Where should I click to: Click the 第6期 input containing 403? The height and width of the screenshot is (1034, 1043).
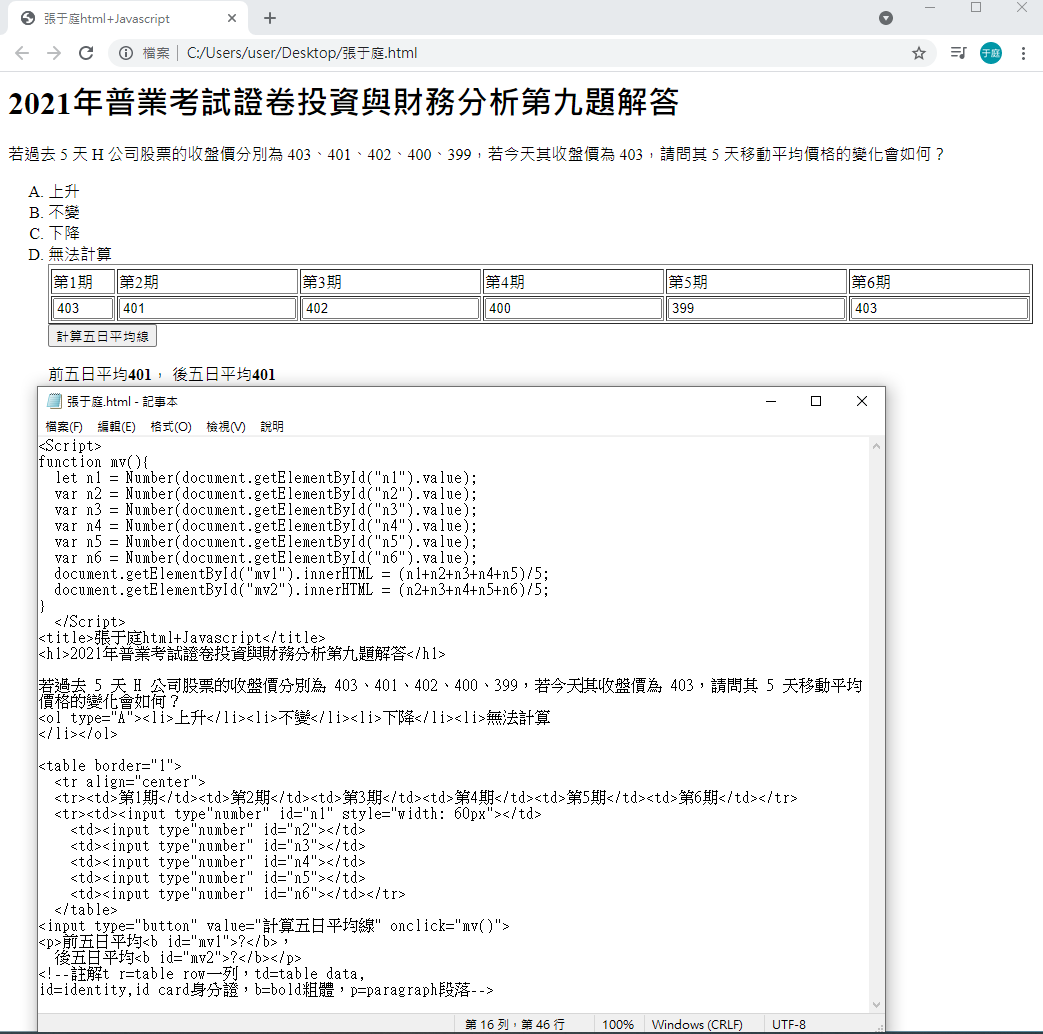pyautogui.click(x=939, y=308)
